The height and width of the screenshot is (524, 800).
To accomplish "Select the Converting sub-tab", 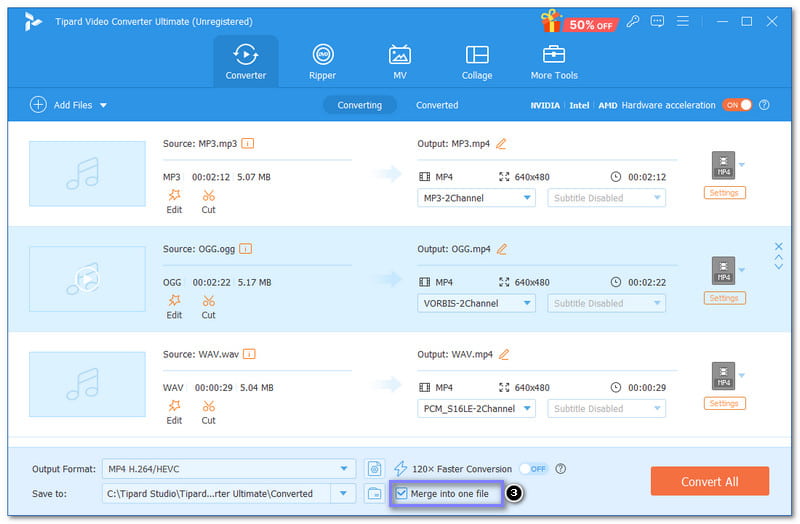I will click(x=360, y=105).
